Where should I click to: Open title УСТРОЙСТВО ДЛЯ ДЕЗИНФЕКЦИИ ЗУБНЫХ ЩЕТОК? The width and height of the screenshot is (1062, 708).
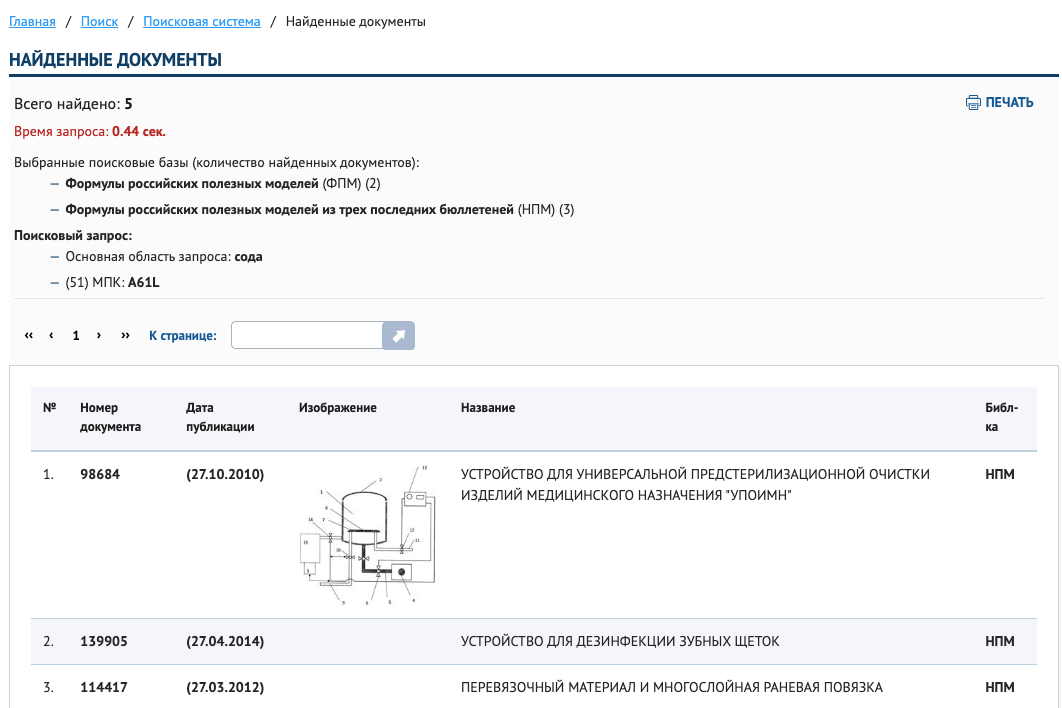pos(619,641)
